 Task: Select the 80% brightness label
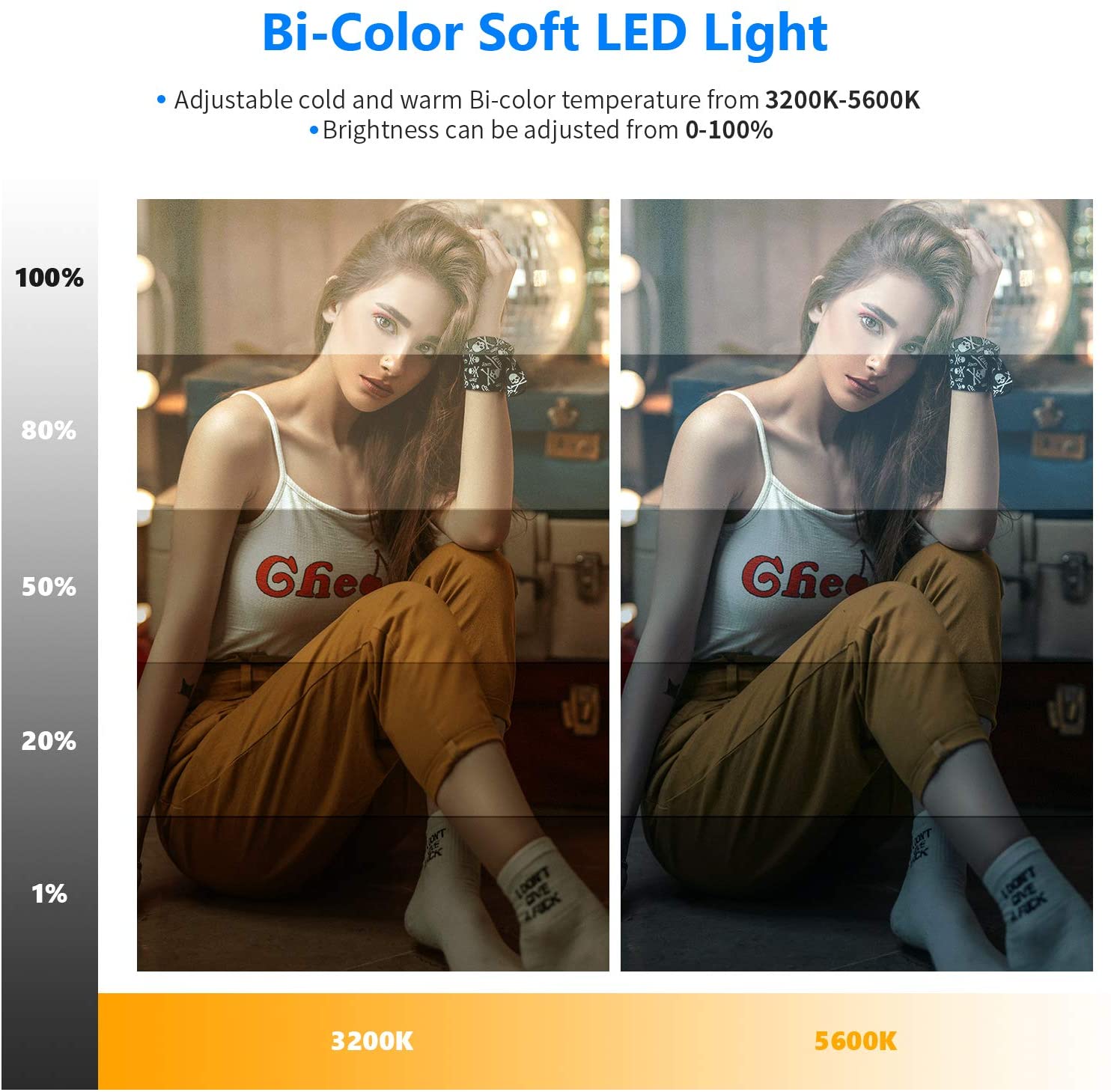tap(49, 430)
